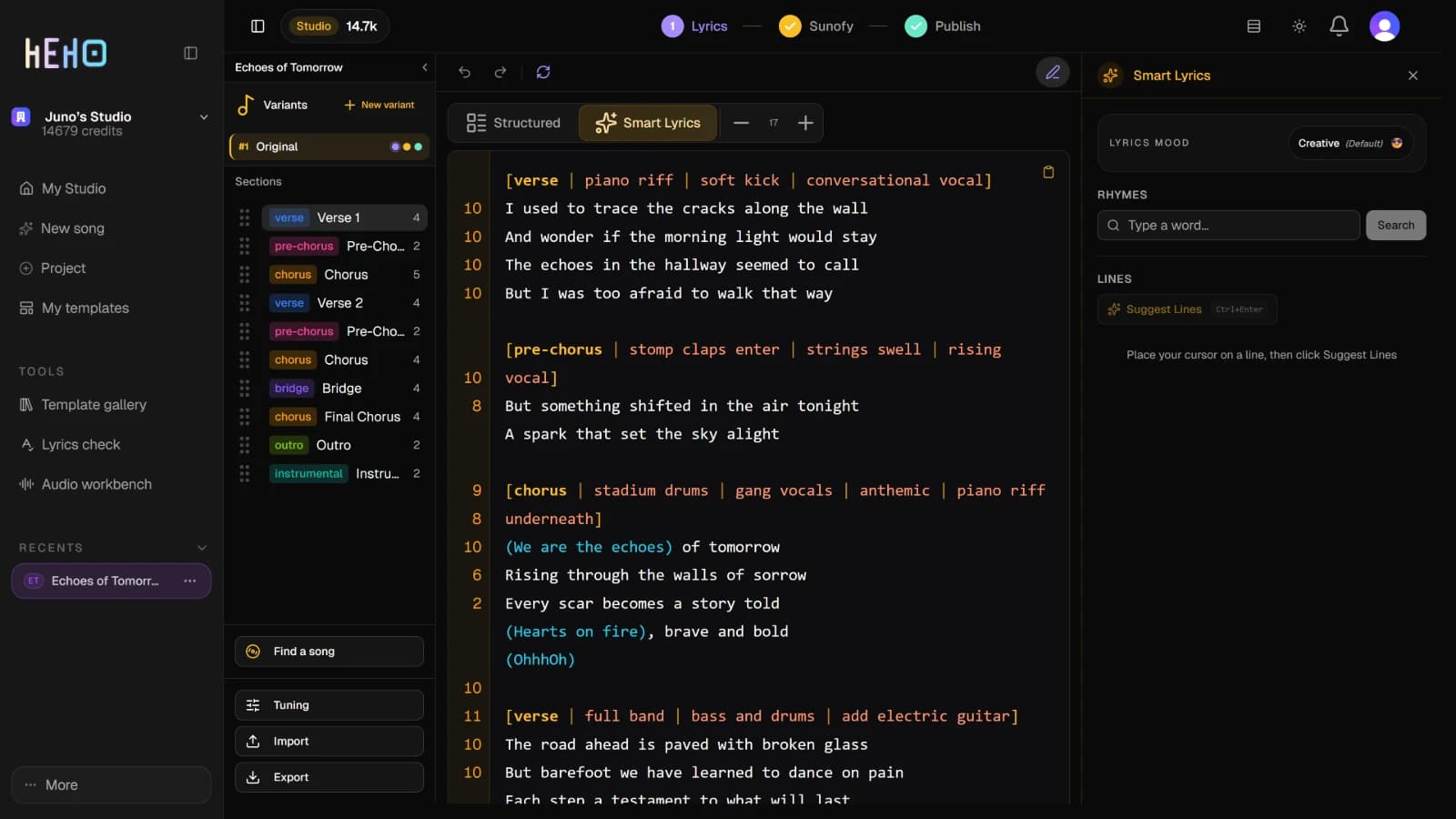
Task: Go to the Sunofy step
Action: pyautogui.click(x=816, y=26)
